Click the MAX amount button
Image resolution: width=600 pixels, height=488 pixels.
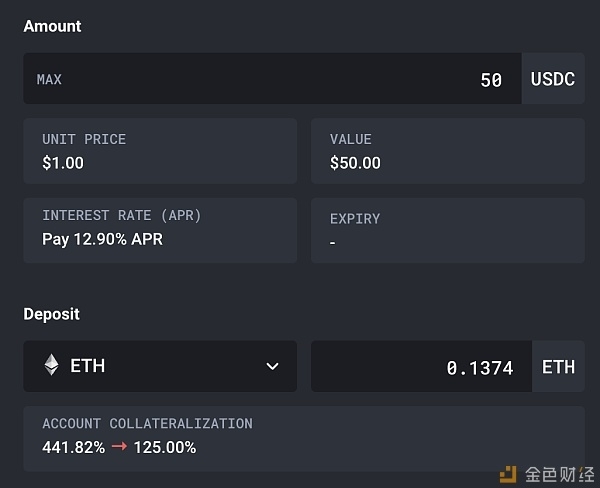(49, 79)
